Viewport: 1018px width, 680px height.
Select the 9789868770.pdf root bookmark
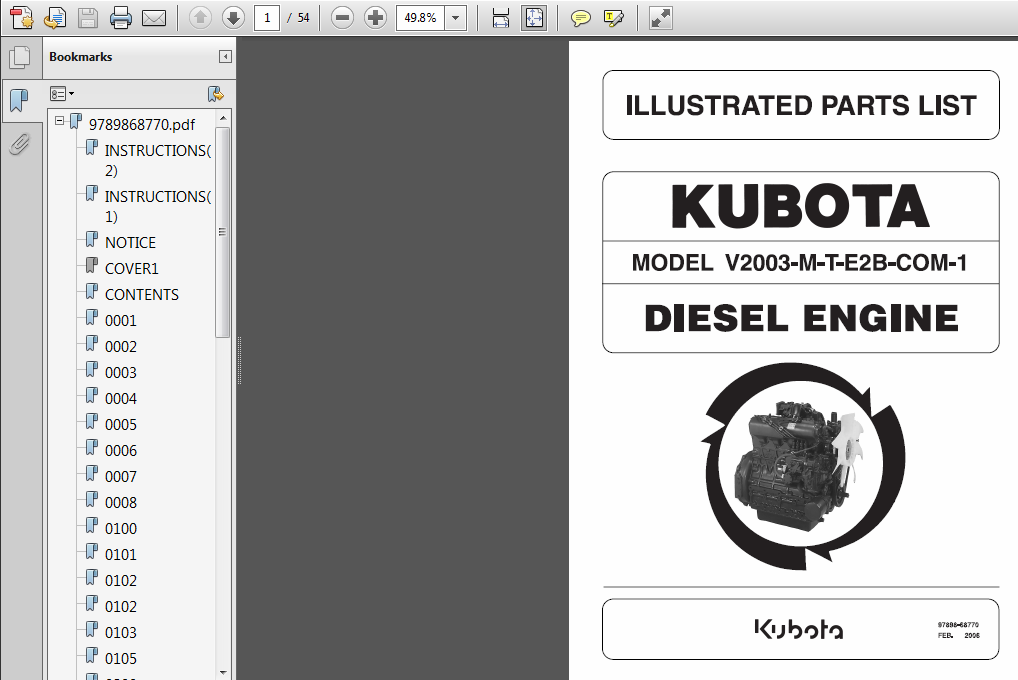[142, 124]
